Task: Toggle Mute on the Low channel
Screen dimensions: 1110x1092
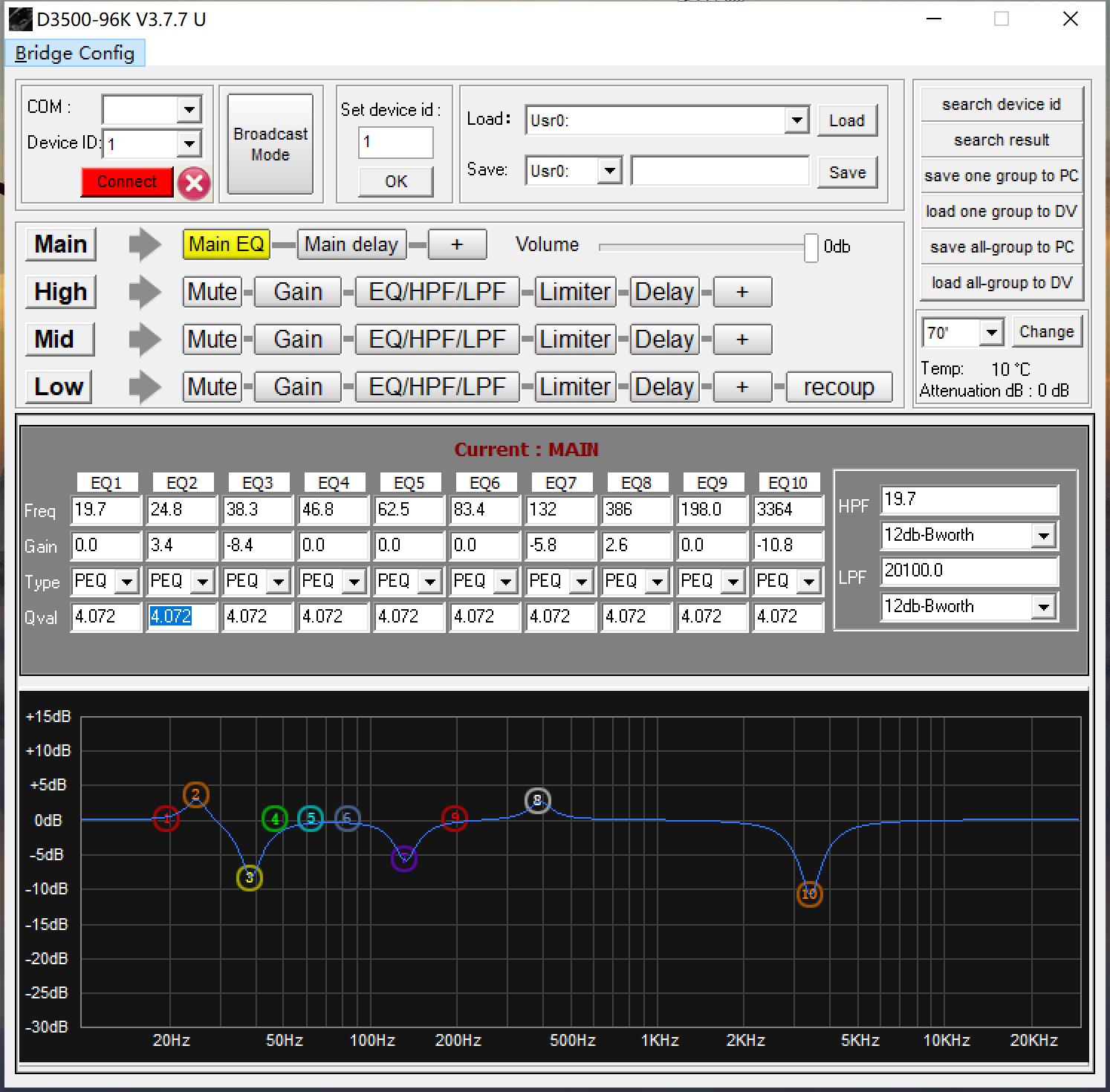Action: point(212,387)
